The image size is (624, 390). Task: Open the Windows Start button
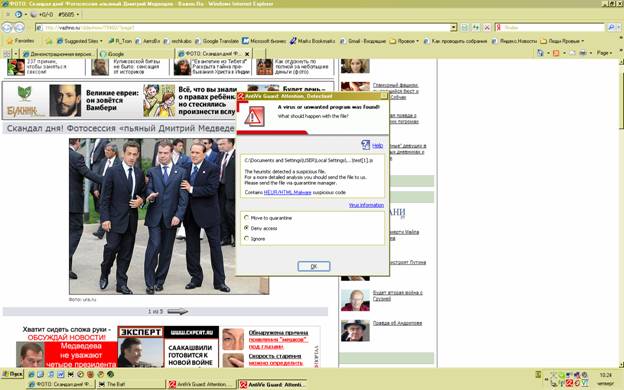12,374
